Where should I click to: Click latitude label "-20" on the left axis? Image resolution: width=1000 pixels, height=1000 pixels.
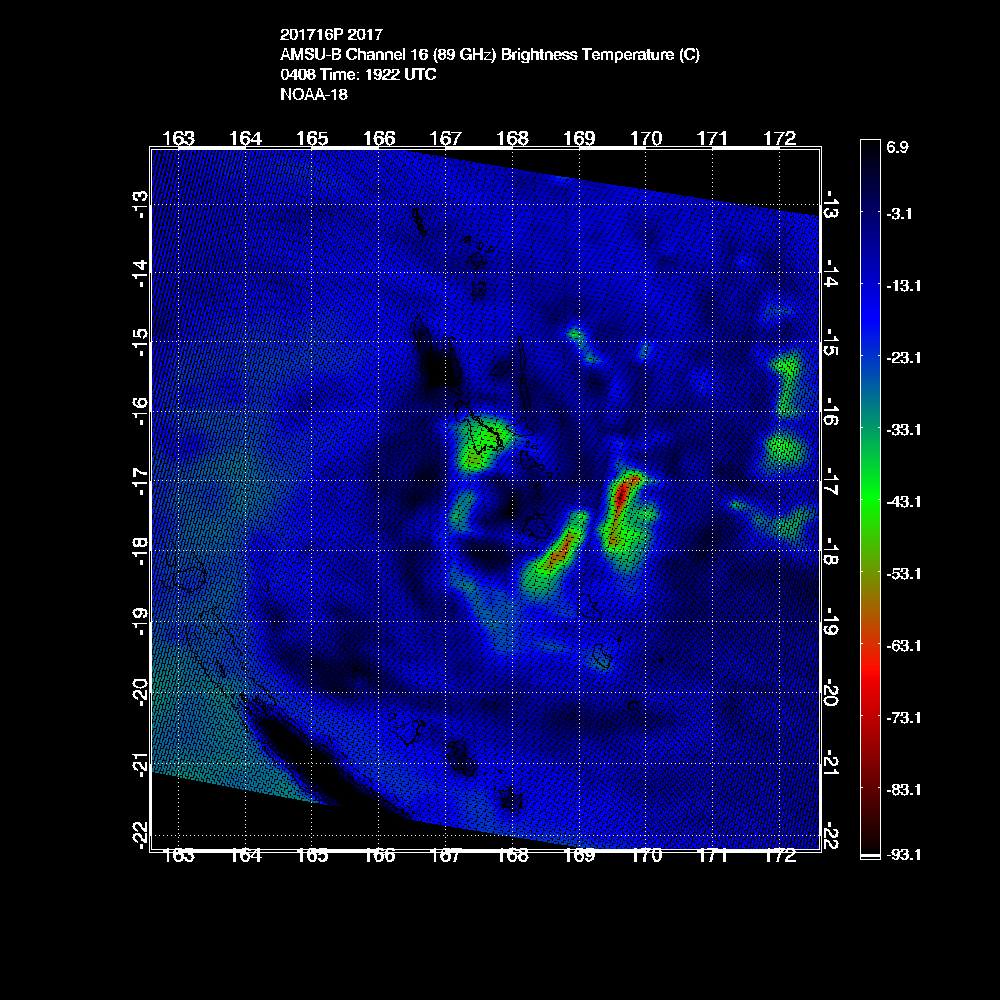coord(140,693)
